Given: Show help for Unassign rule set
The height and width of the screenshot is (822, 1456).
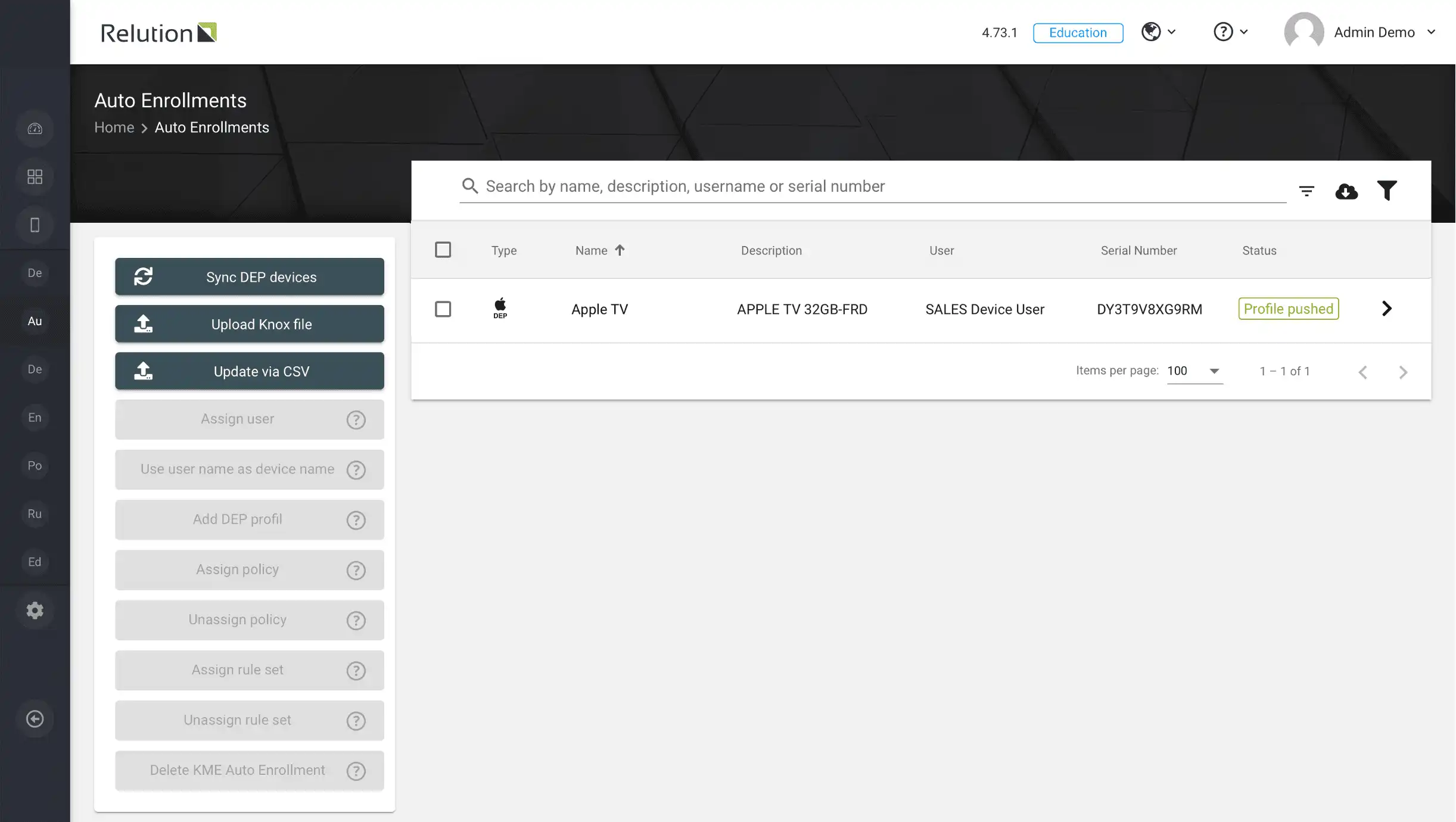Looking at the screenshot, I should (356, 721).
